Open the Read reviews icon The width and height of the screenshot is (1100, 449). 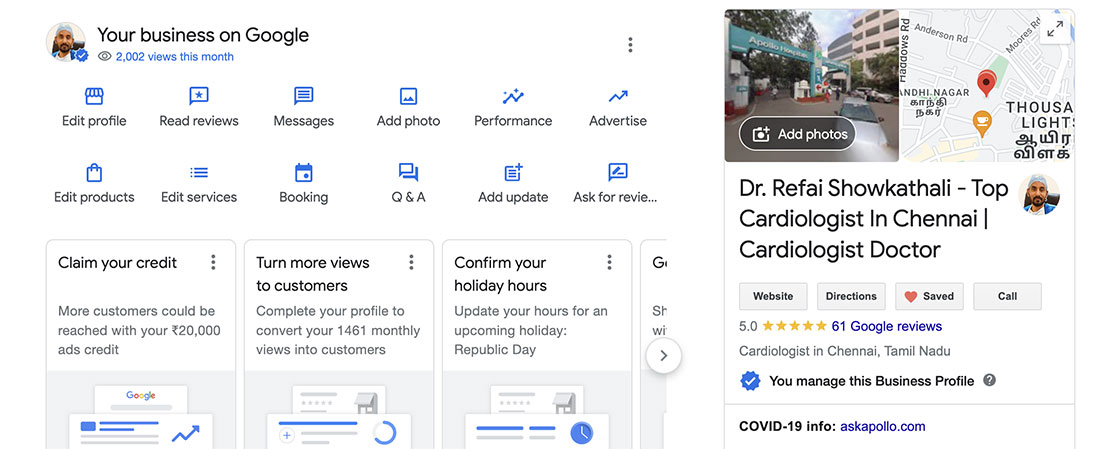(199, 97)
